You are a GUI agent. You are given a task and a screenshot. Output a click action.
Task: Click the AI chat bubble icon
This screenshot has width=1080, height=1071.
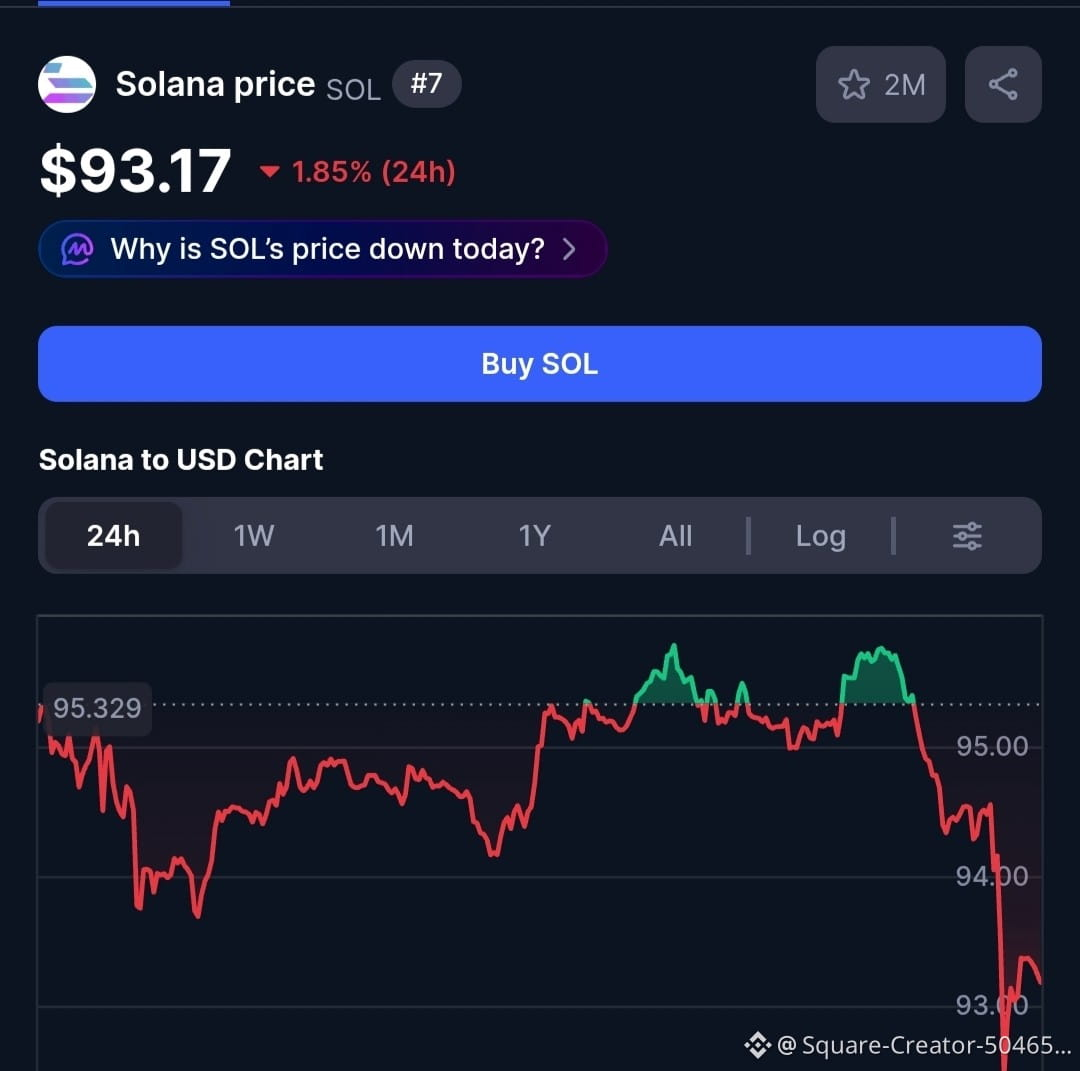point(77,249)
